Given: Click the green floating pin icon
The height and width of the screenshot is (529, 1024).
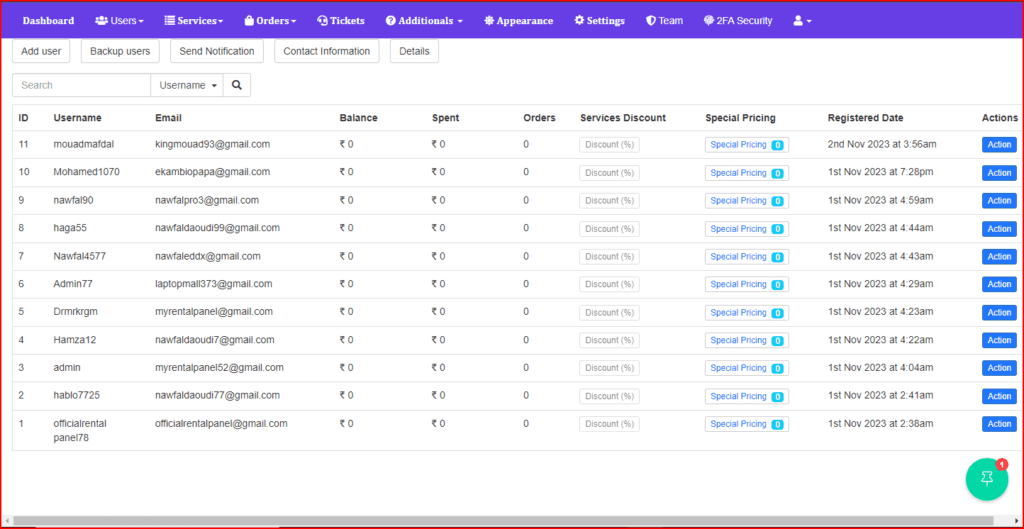Looking at the screenshot, I should (987, 480).
